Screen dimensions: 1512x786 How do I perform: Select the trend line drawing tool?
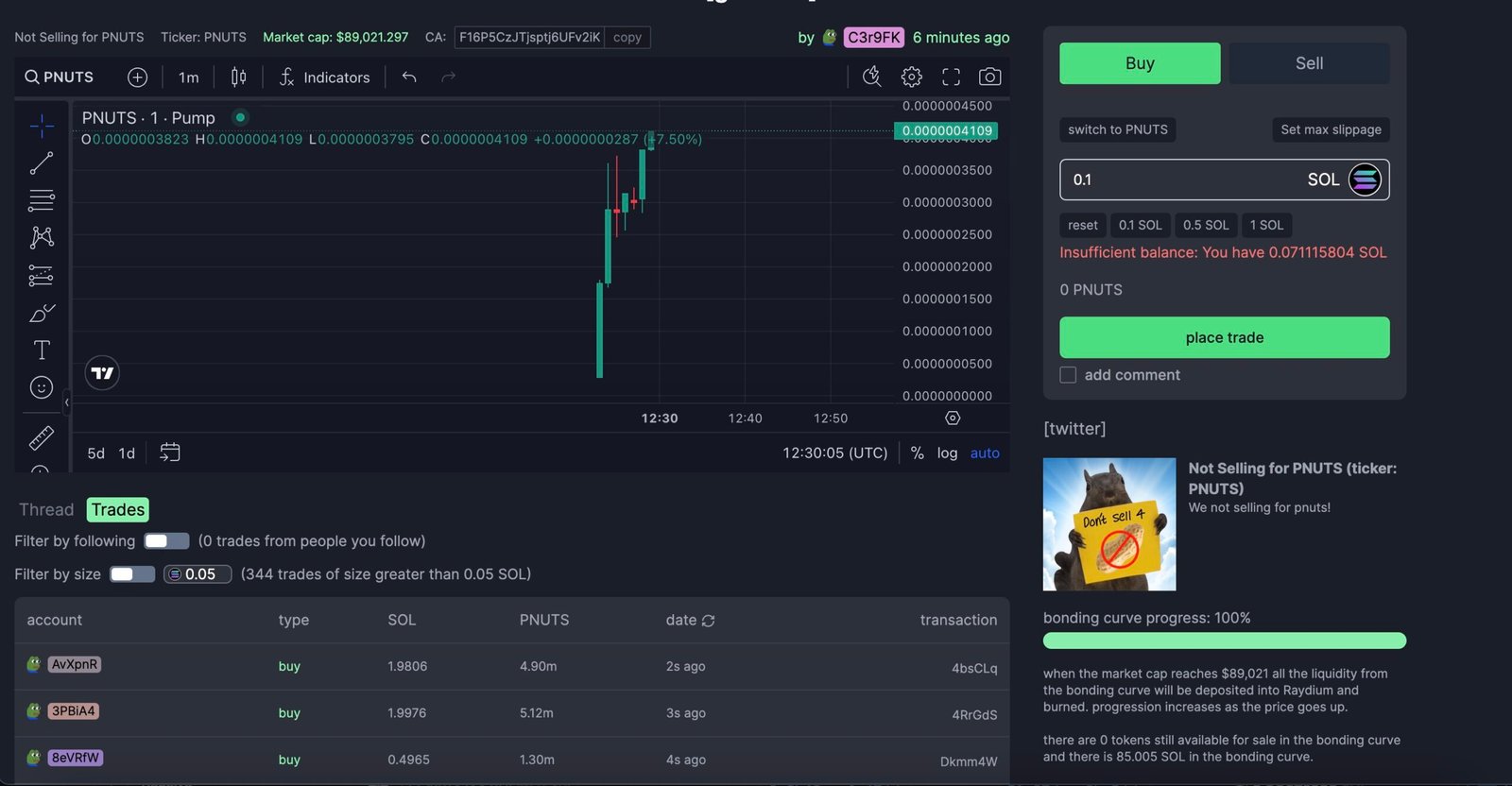click(42, 163)
